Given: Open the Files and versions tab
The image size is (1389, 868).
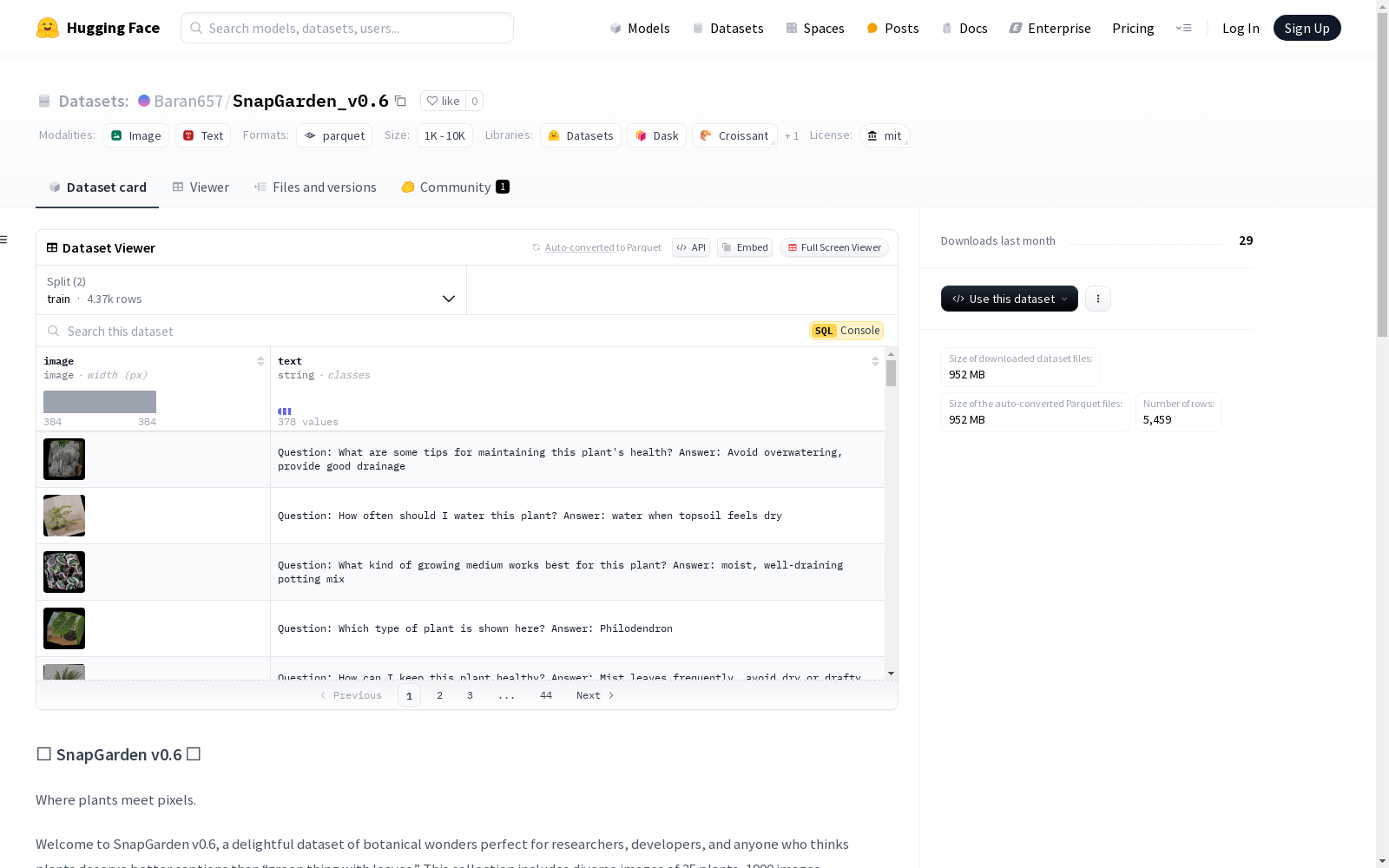Looking at the screenshot, I should point(315,187).
